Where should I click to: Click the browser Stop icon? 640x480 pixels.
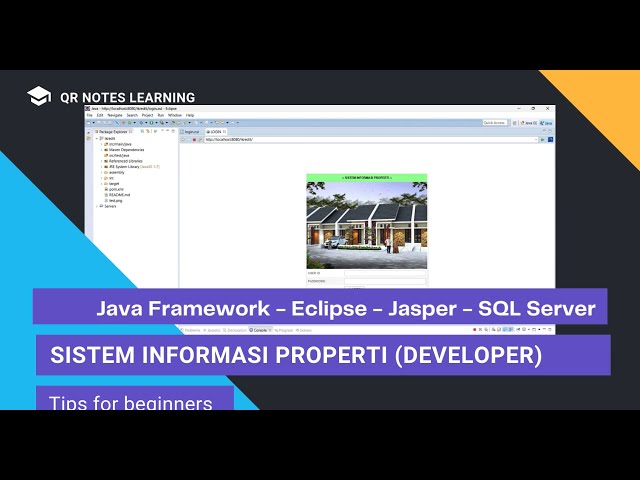coord(194,140)
